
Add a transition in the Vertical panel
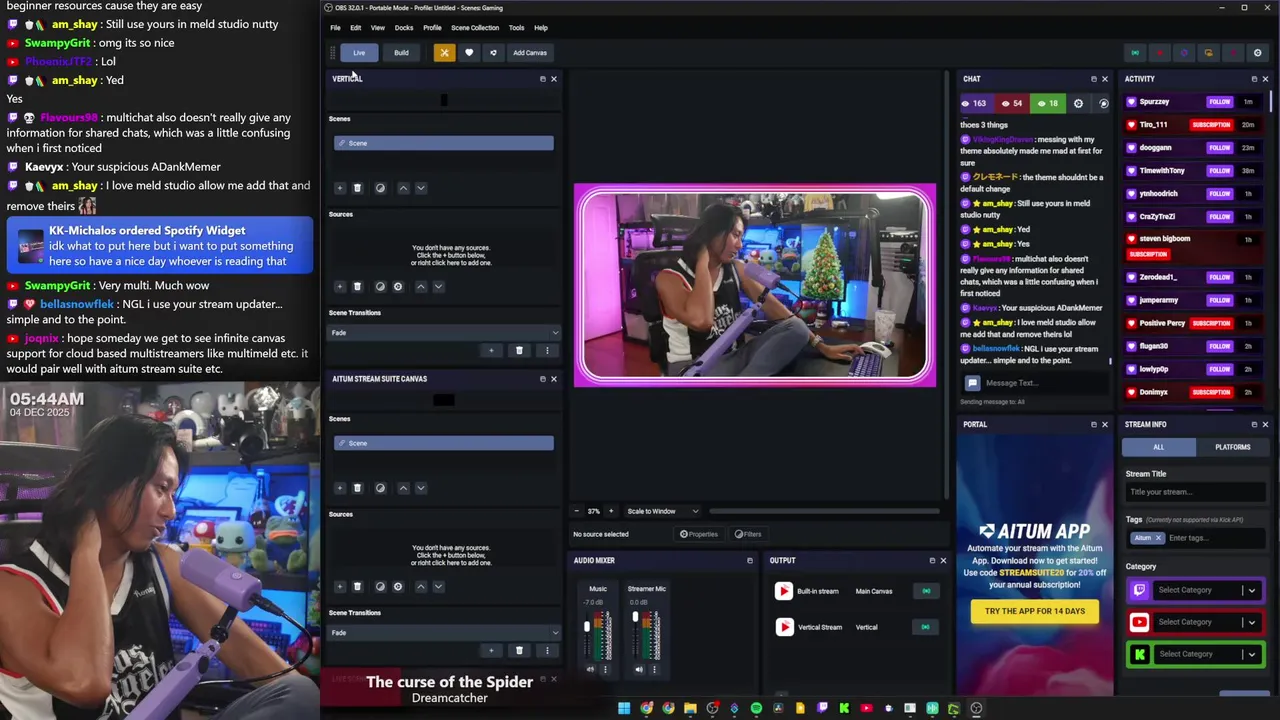pos(491,351)
